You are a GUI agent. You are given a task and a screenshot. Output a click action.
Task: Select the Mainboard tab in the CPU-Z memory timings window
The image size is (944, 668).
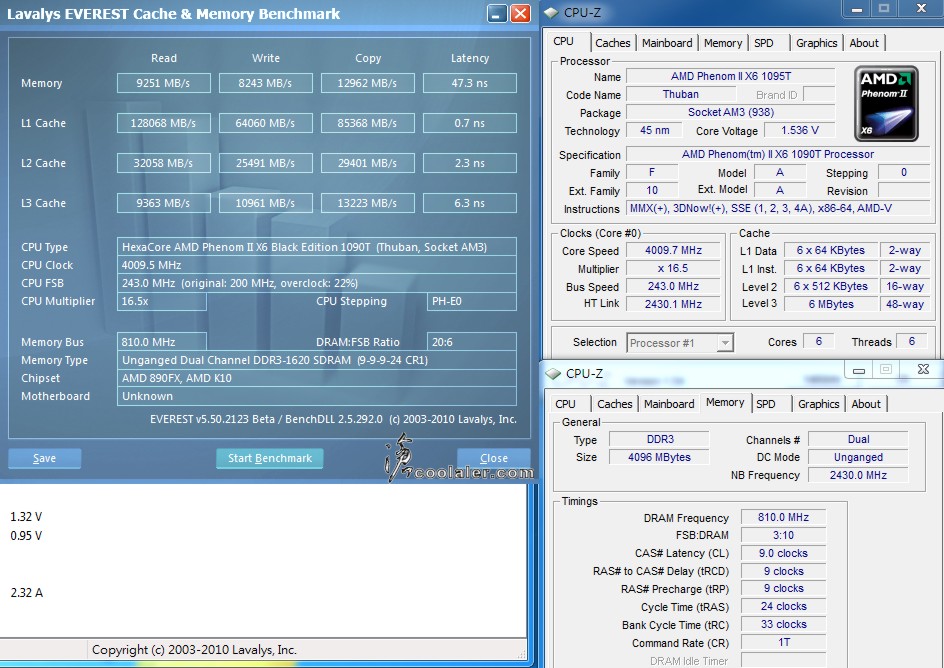(669, 404)
